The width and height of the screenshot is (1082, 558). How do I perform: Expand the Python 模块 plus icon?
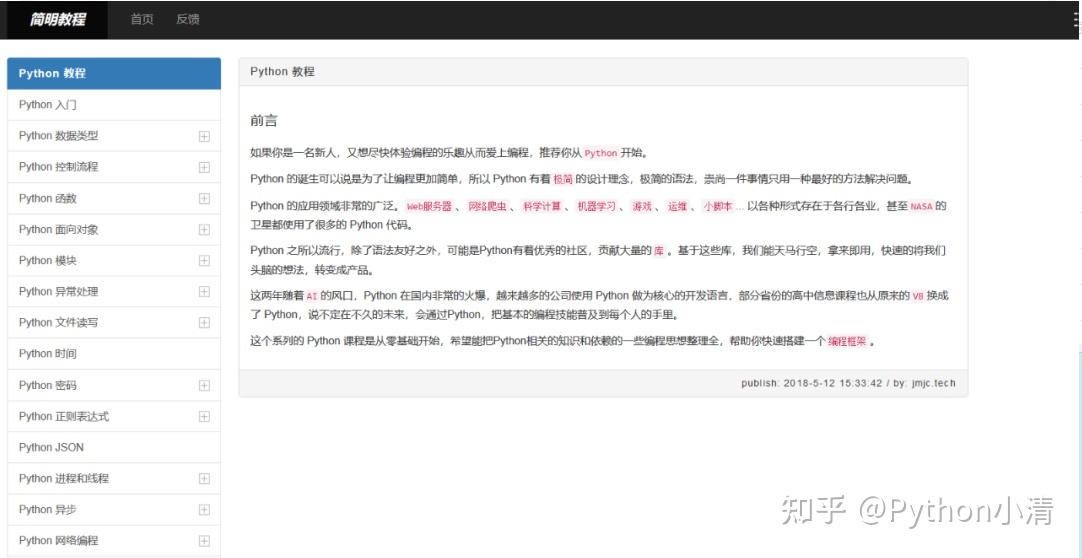click(x=204, y=261)
